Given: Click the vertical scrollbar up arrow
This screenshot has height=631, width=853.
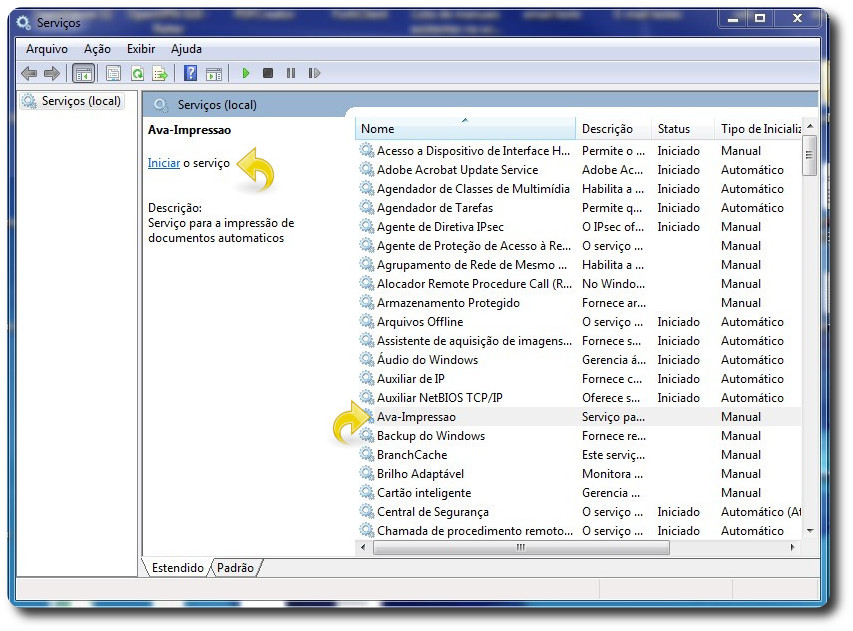Looking at the screenshot, I should pyautogui.click(x=810, y=126).
